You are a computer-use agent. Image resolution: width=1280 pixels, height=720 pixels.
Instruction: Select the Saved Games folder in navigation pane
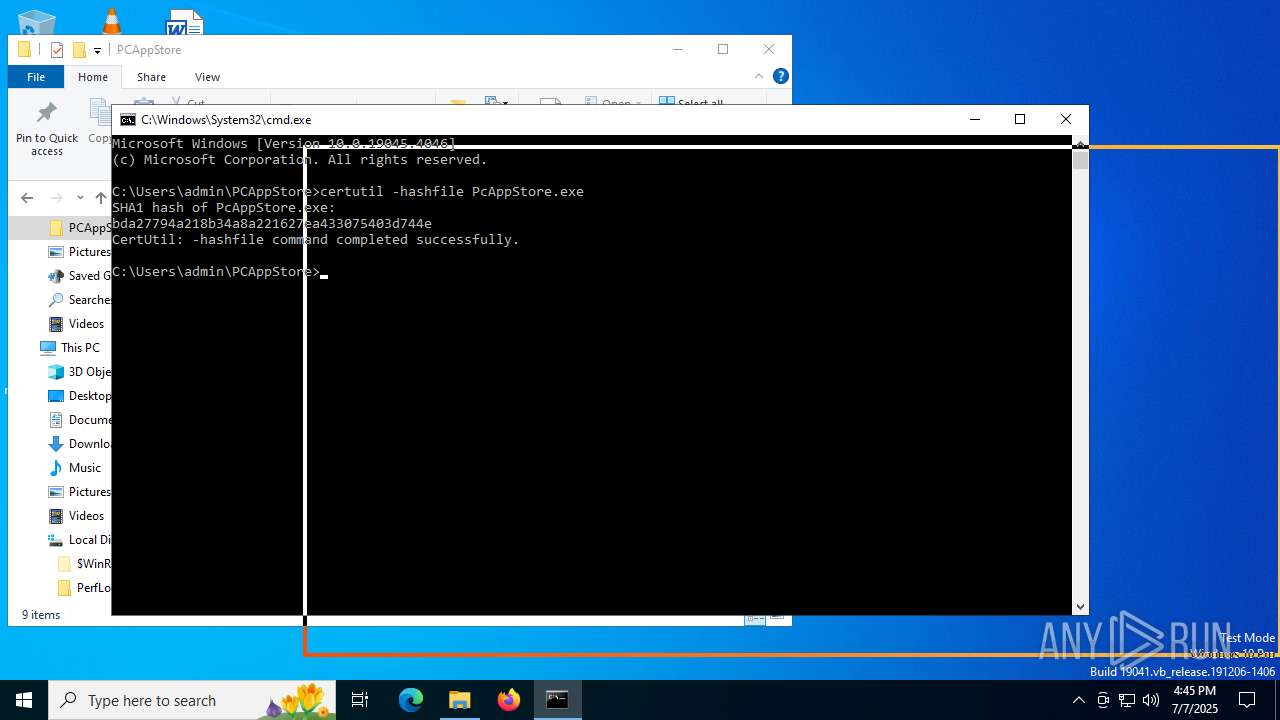tap(79, 276)
